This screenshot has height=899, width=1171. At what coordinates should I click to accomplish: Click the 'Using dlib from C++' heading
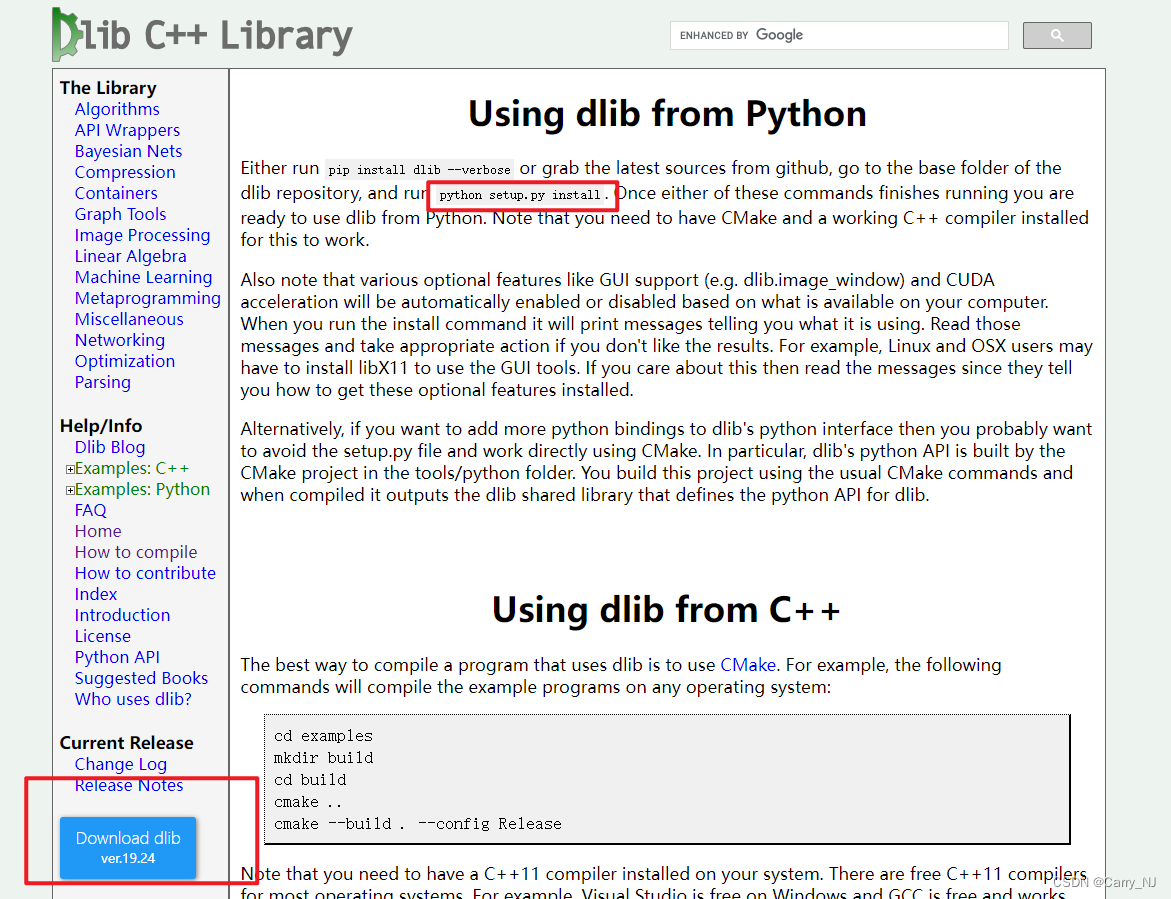pos(666,610)
